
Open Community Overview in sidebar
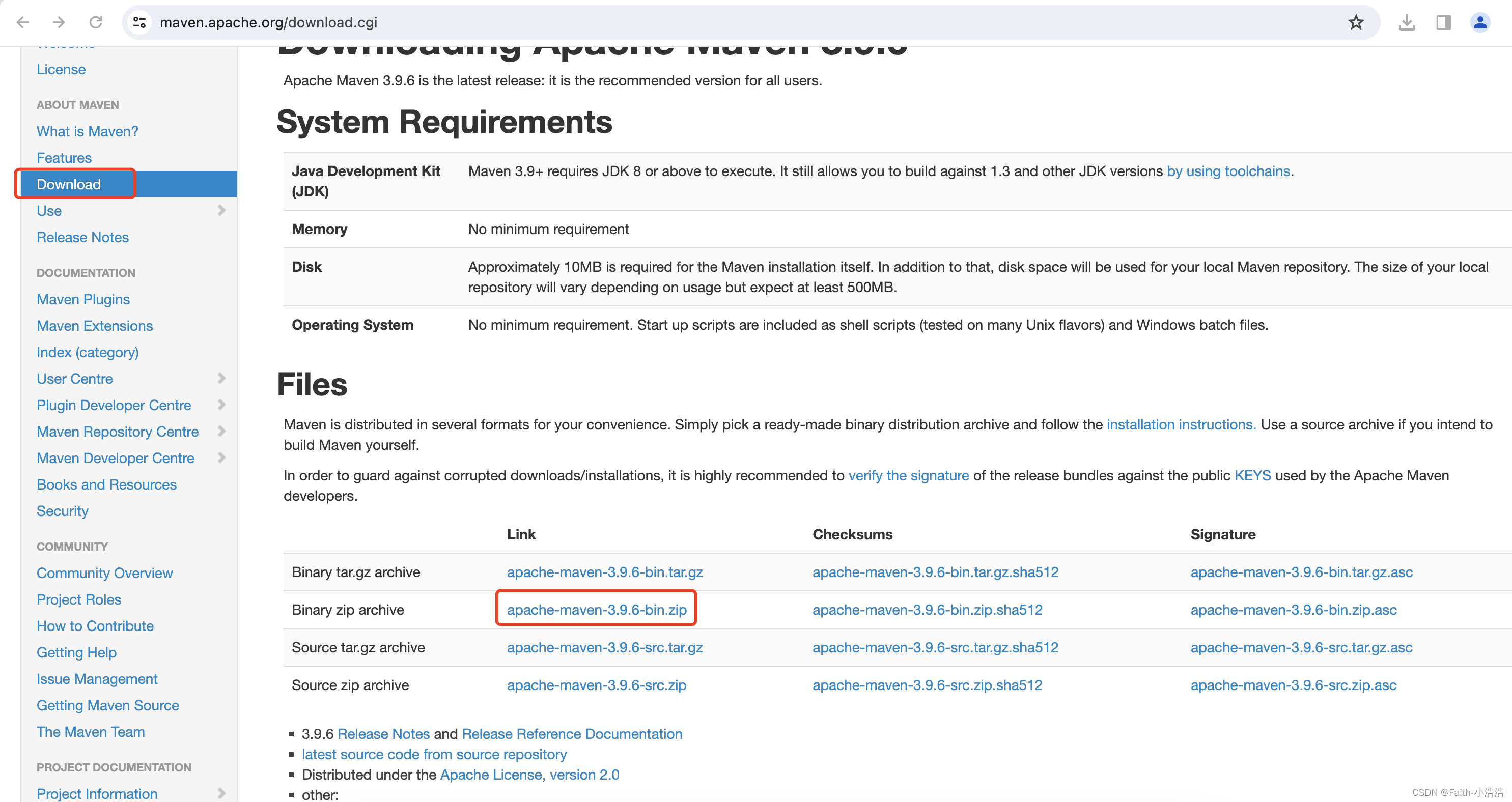[104, 572]
